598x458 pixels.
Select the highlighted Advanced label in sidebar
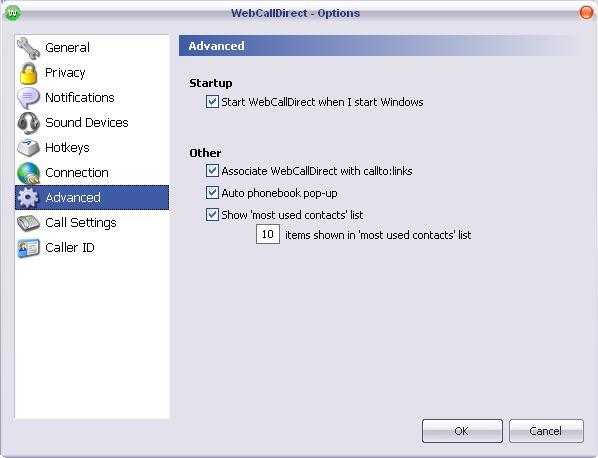point(73,198)
